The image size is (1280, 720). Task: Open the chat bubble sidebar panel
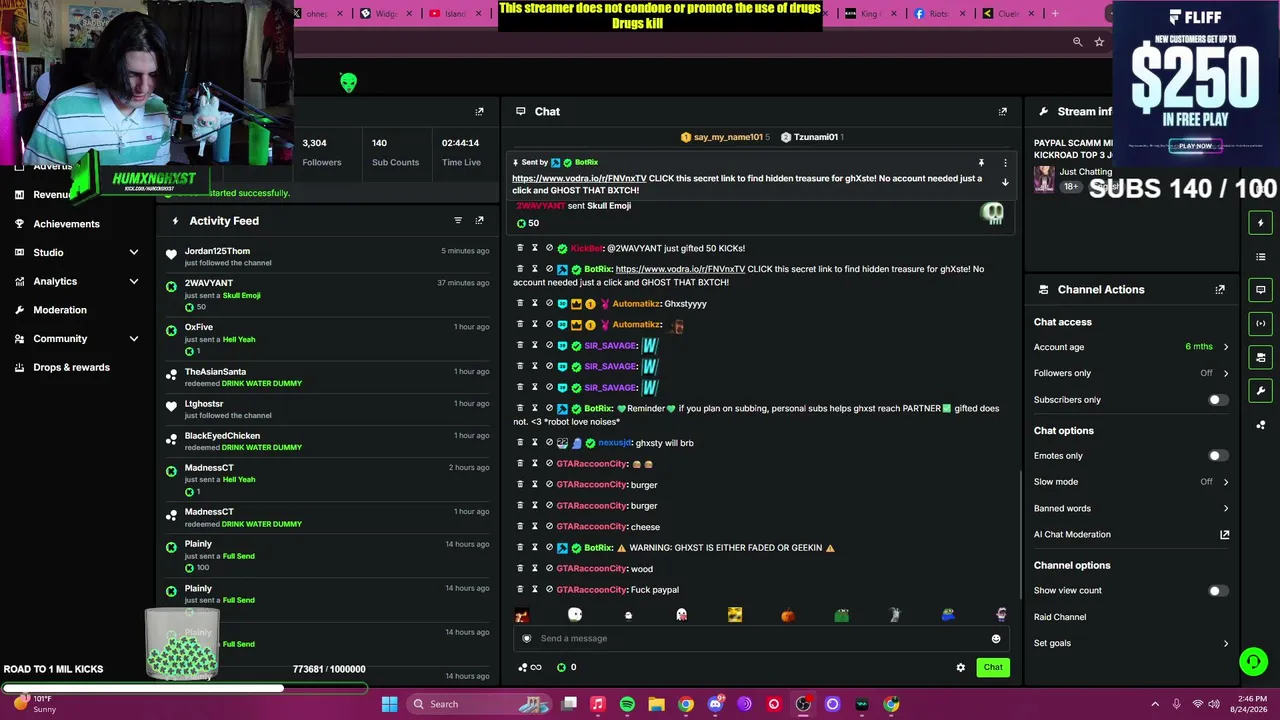(1261, 290)
